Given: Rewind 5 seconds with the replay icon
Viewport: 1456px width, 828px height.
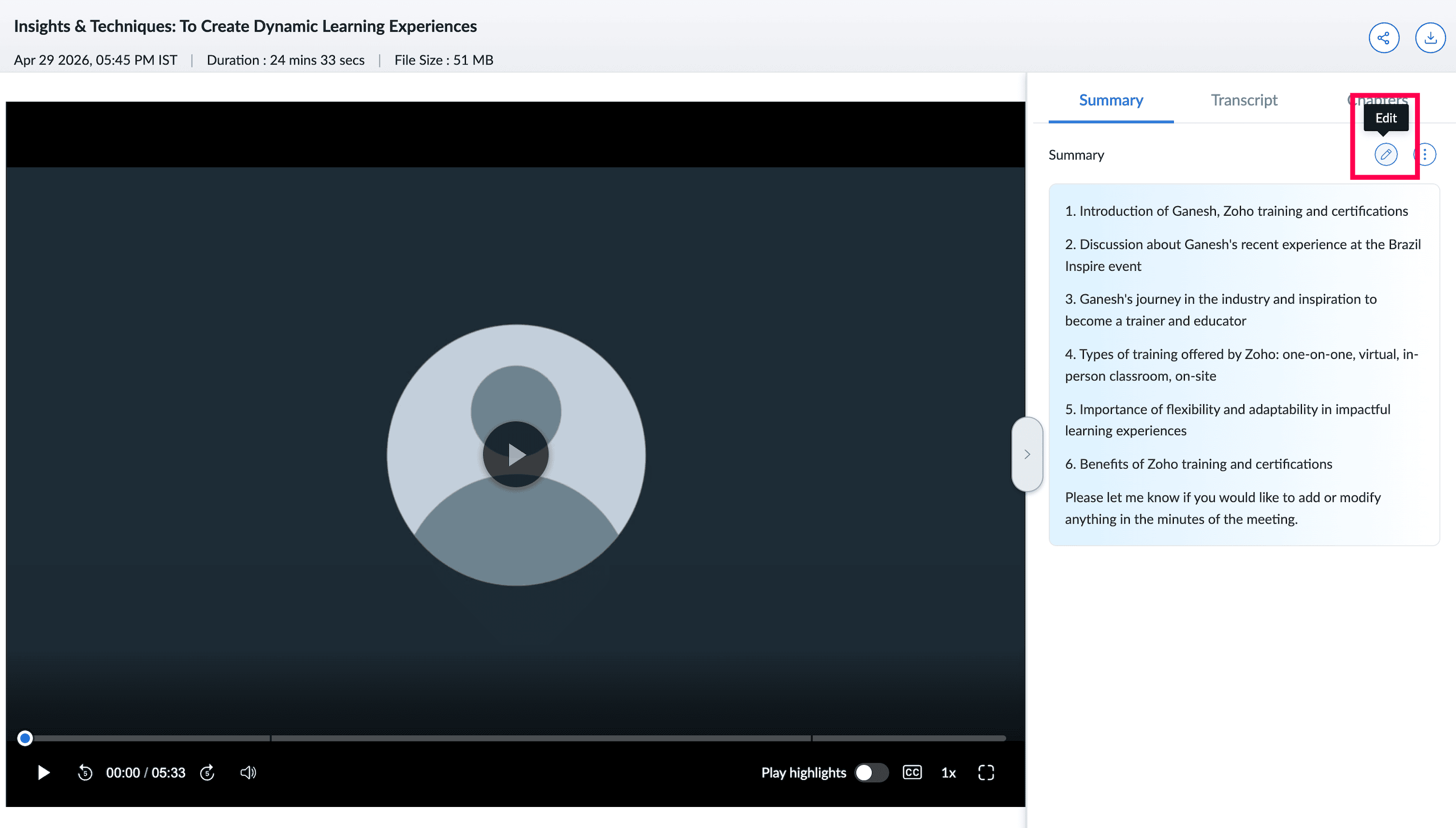Looking at the screenshot, I should [85, 772].
